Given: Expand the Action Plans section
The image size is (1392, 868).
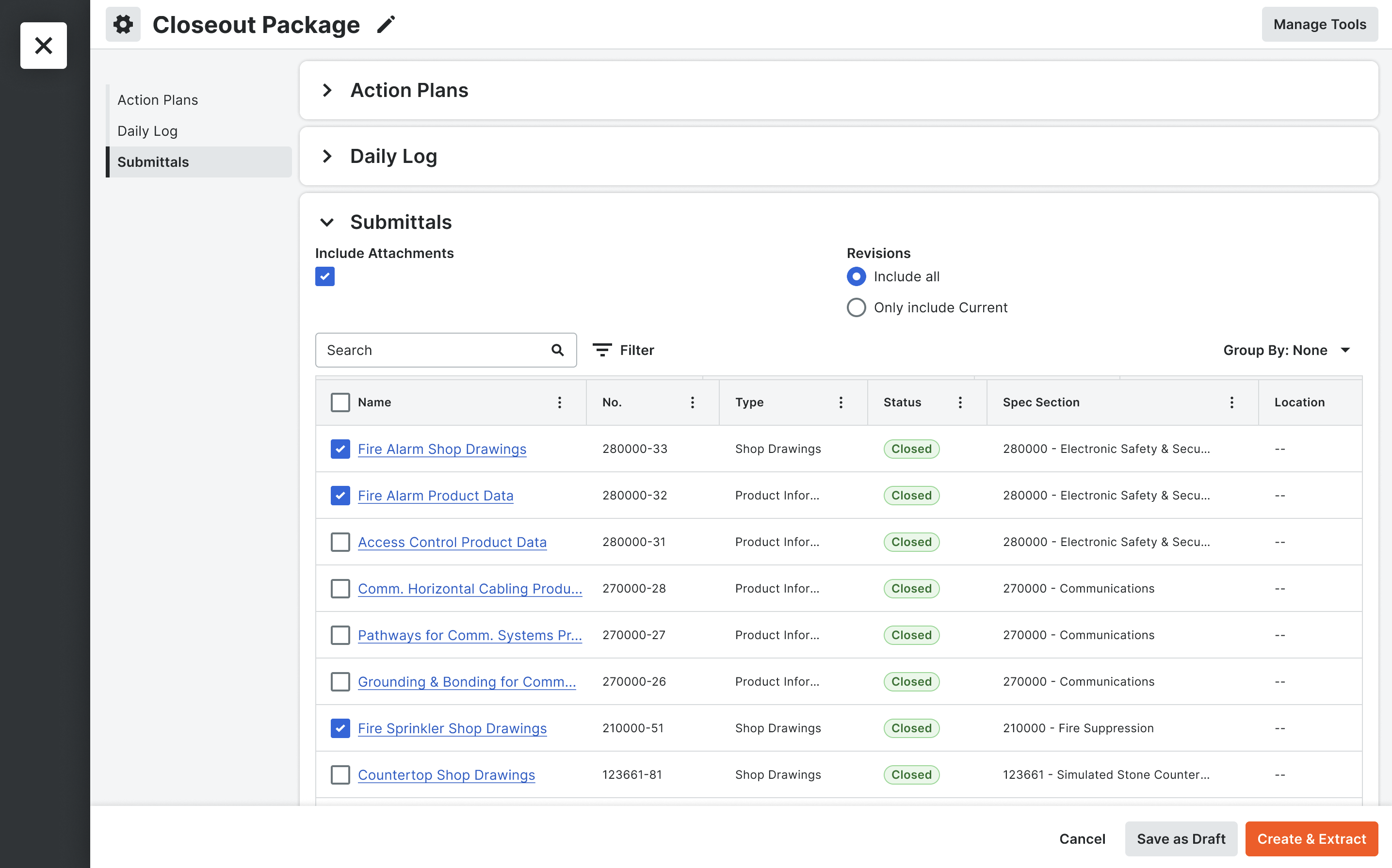Looking at the screenshot, I should pyautogui.click(x=327, y=90).
